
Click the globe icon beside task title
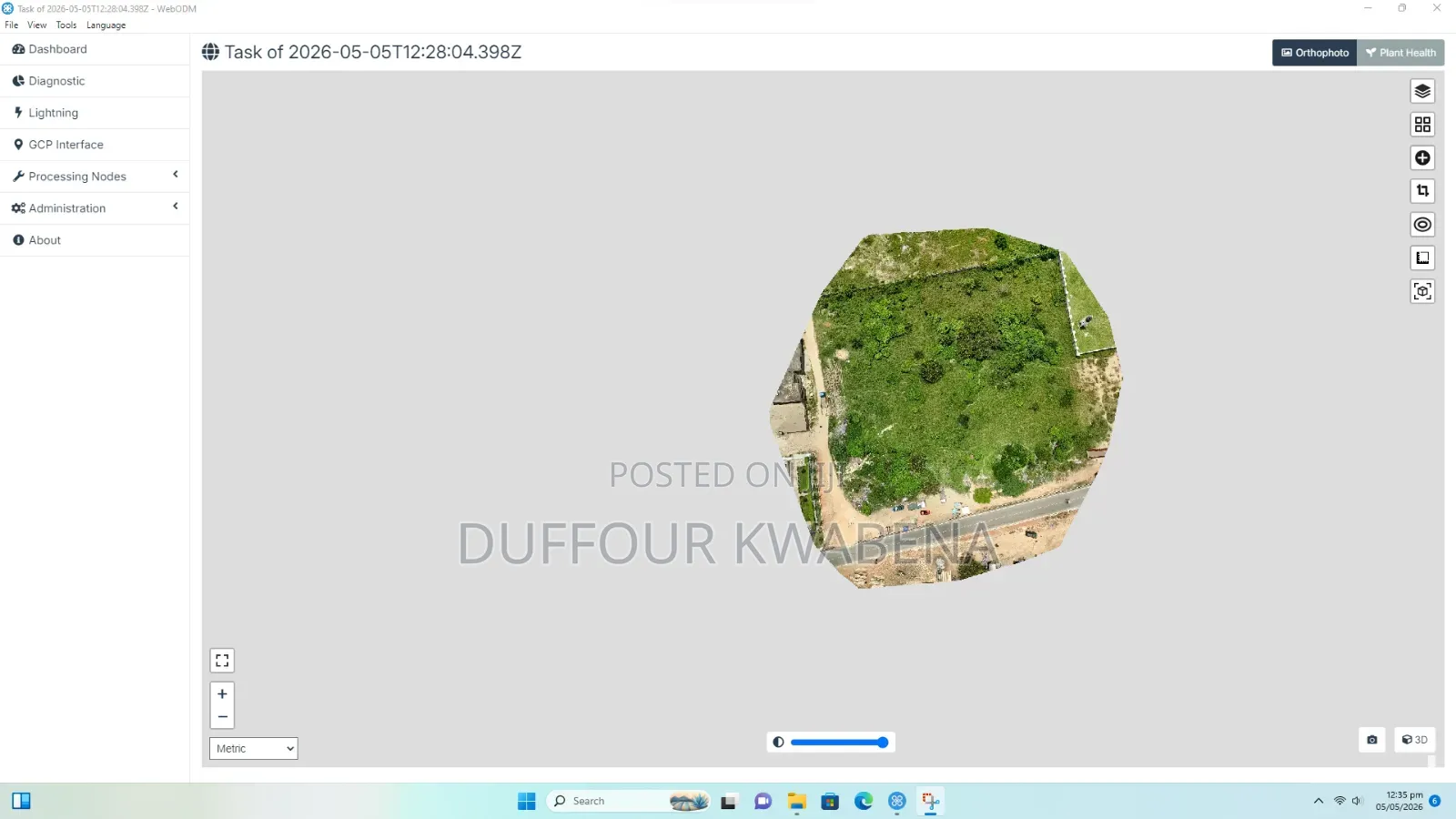click(x=210, y=52)
